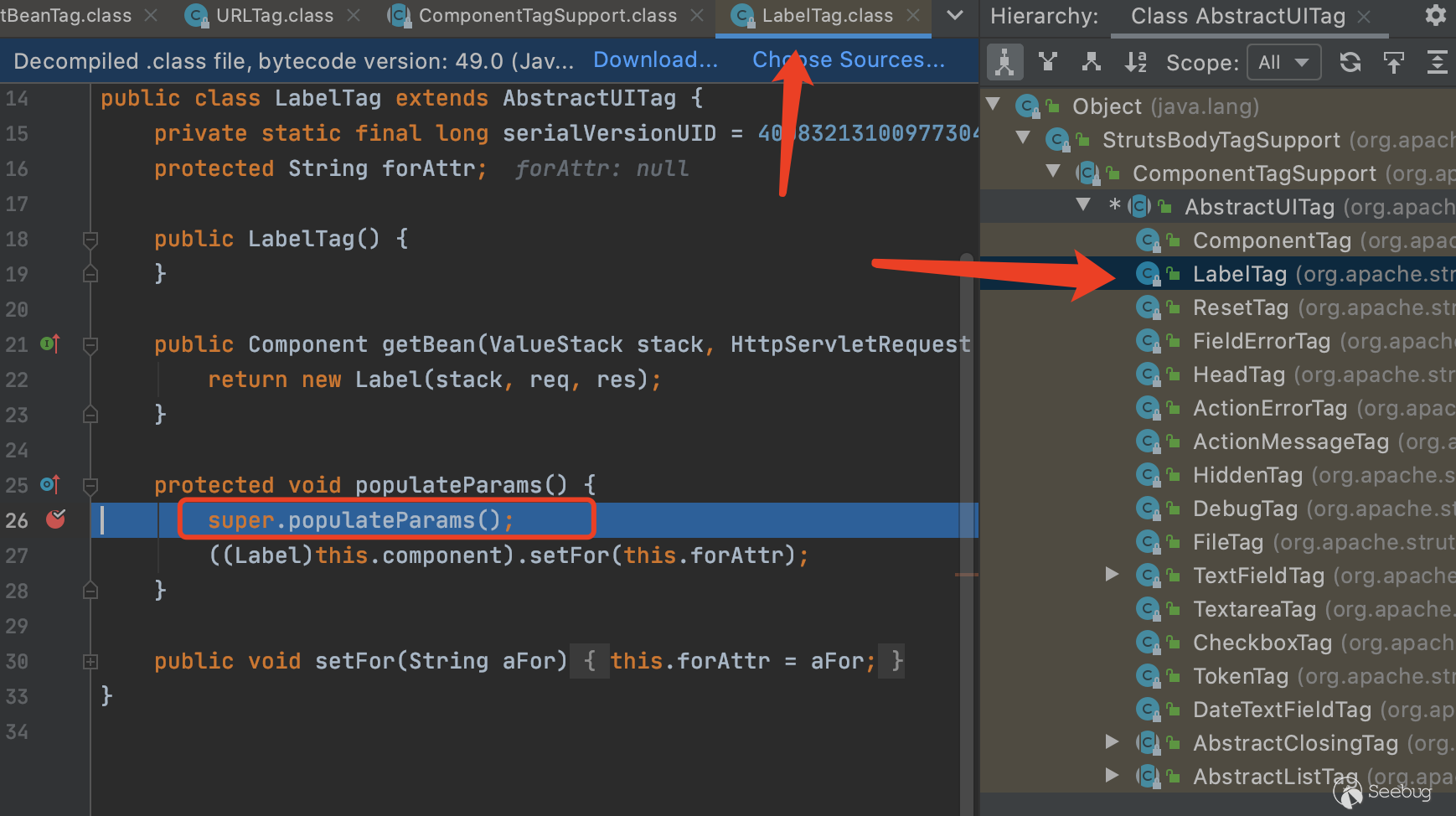The width and height of the screenshot is (1456, 816).
Task: Refresh the hierarchy tree
Action: click(x=1350, y=62)
